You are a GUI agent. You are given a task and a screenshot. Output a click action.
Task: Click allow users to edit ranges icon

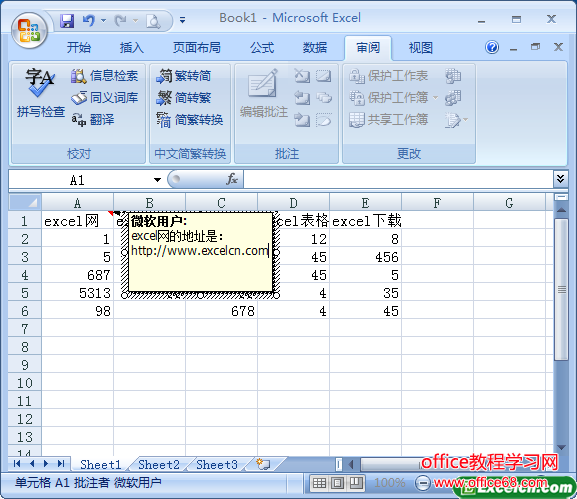453,98
